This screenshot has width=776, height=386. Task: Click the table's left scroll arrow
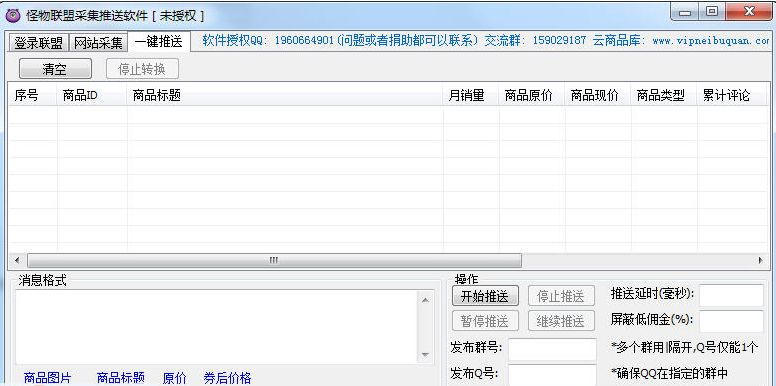[x=17, y=260]
